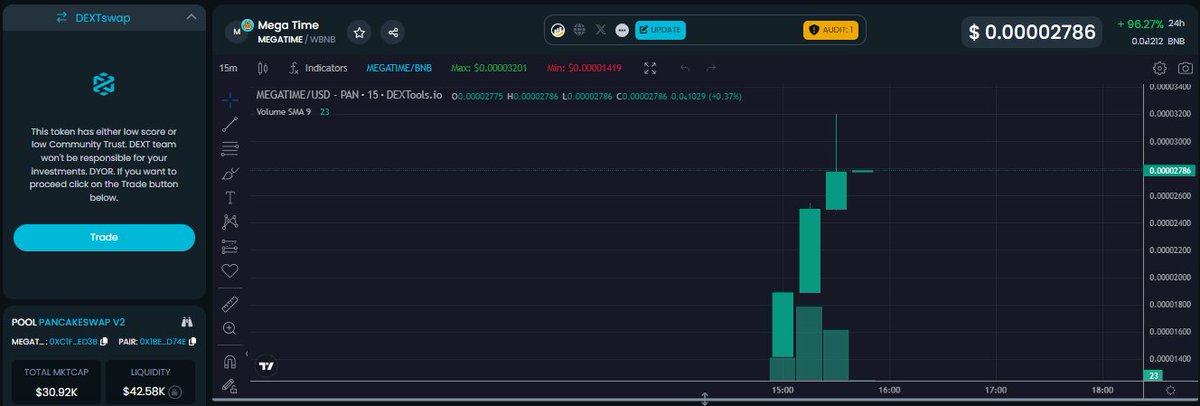Viewport: 1200px width, 406px height.
Task: Click the $ 0.00002786 price display
Action: point(1034,32)
